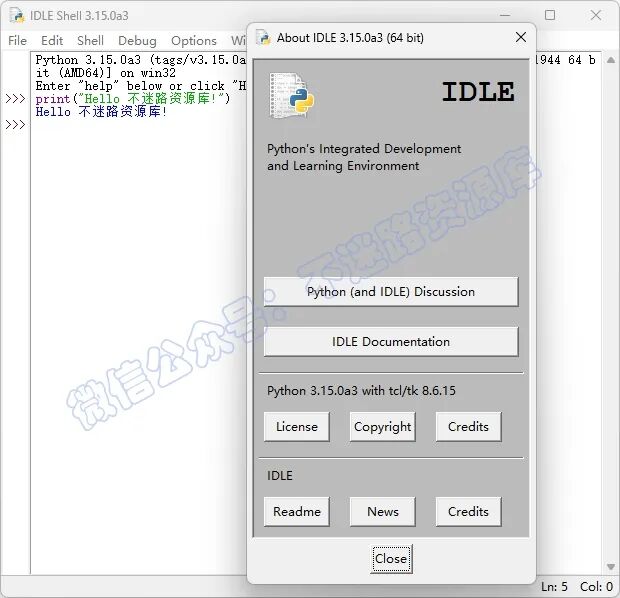The image size is (620, 598).
Task: Click the large 'IDLE' heading in dialog
Action: click(x=478, y=92)
